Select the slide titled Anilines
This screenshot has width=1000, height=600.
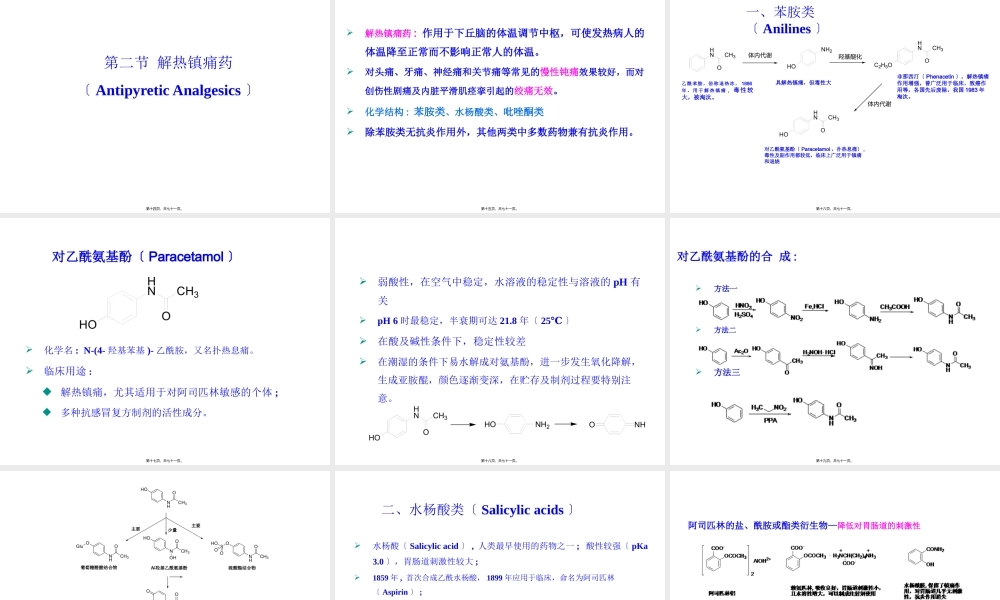pos(835,105)
